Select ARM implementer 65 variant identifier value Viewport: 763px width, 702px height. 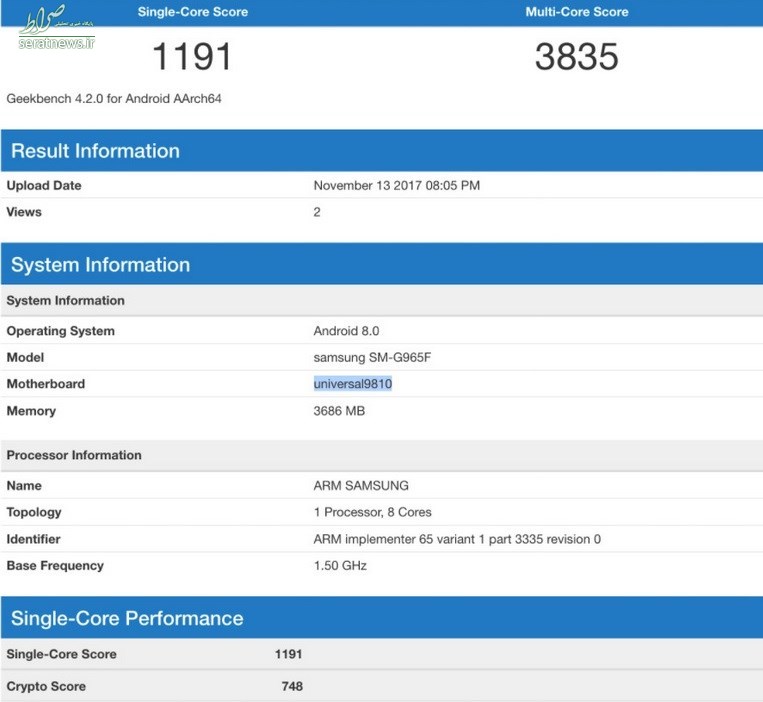point(457,539)
